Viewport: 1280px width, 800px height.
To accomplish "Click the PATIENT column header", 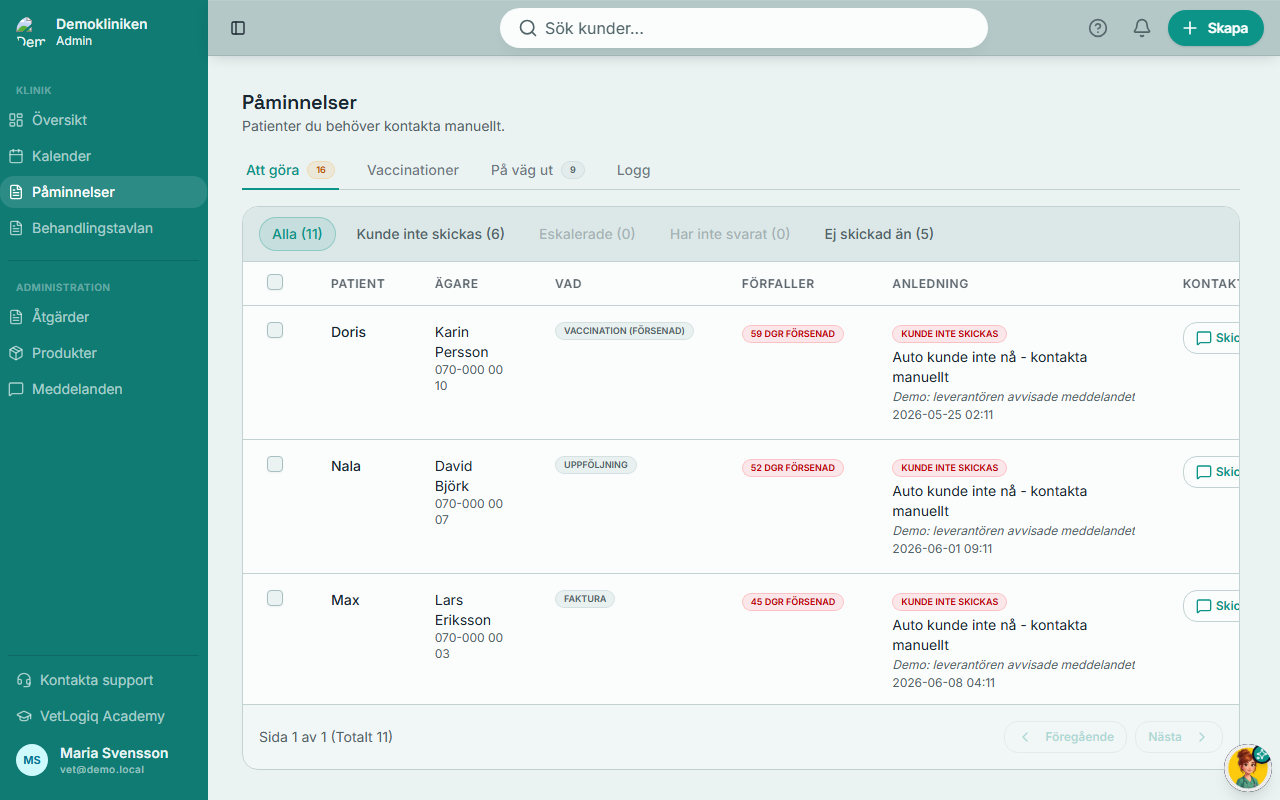I will [x=358, y=284].
